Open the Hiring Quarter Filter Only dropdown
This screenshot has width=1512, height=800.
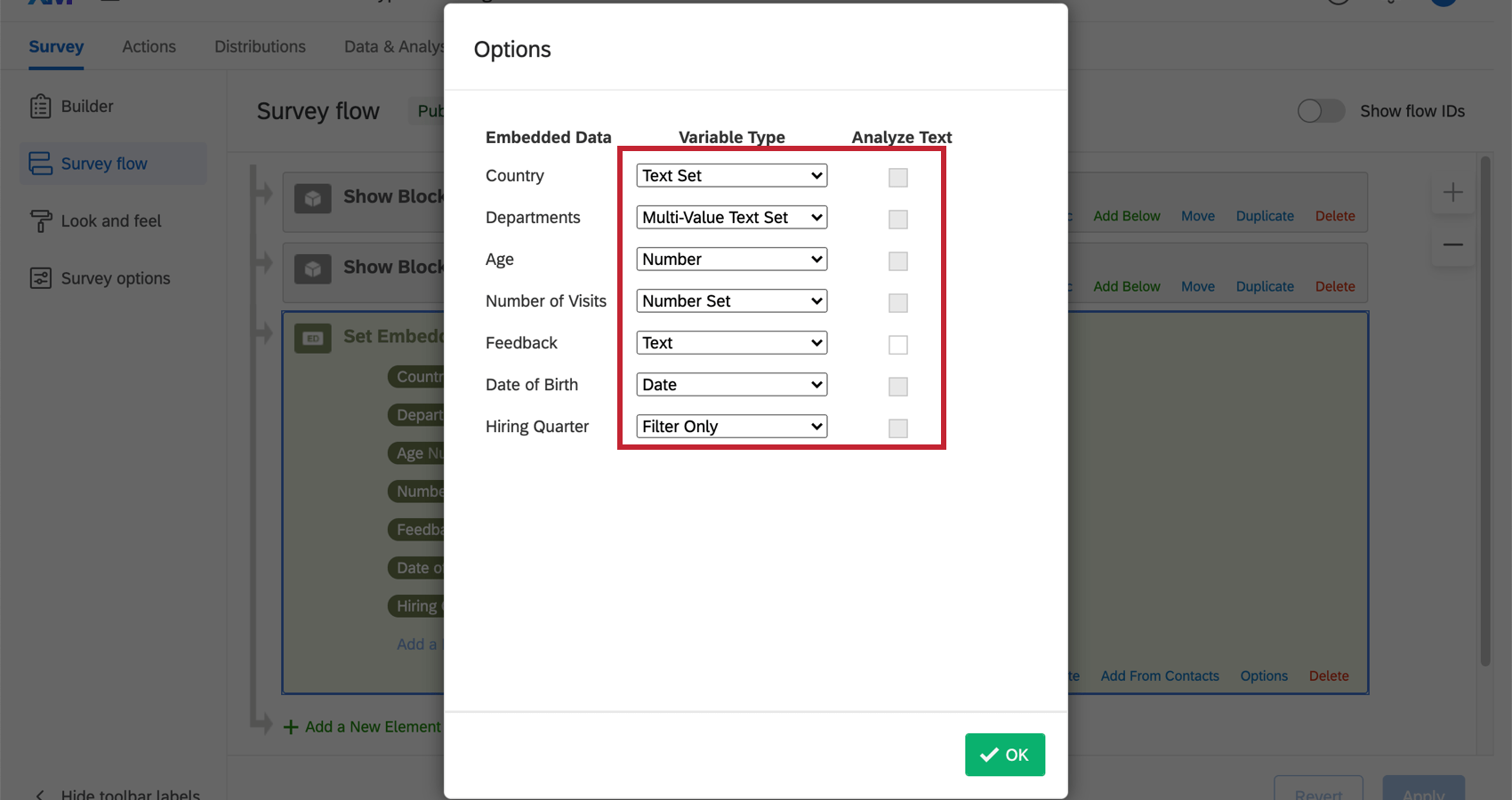tap(731, 426)
